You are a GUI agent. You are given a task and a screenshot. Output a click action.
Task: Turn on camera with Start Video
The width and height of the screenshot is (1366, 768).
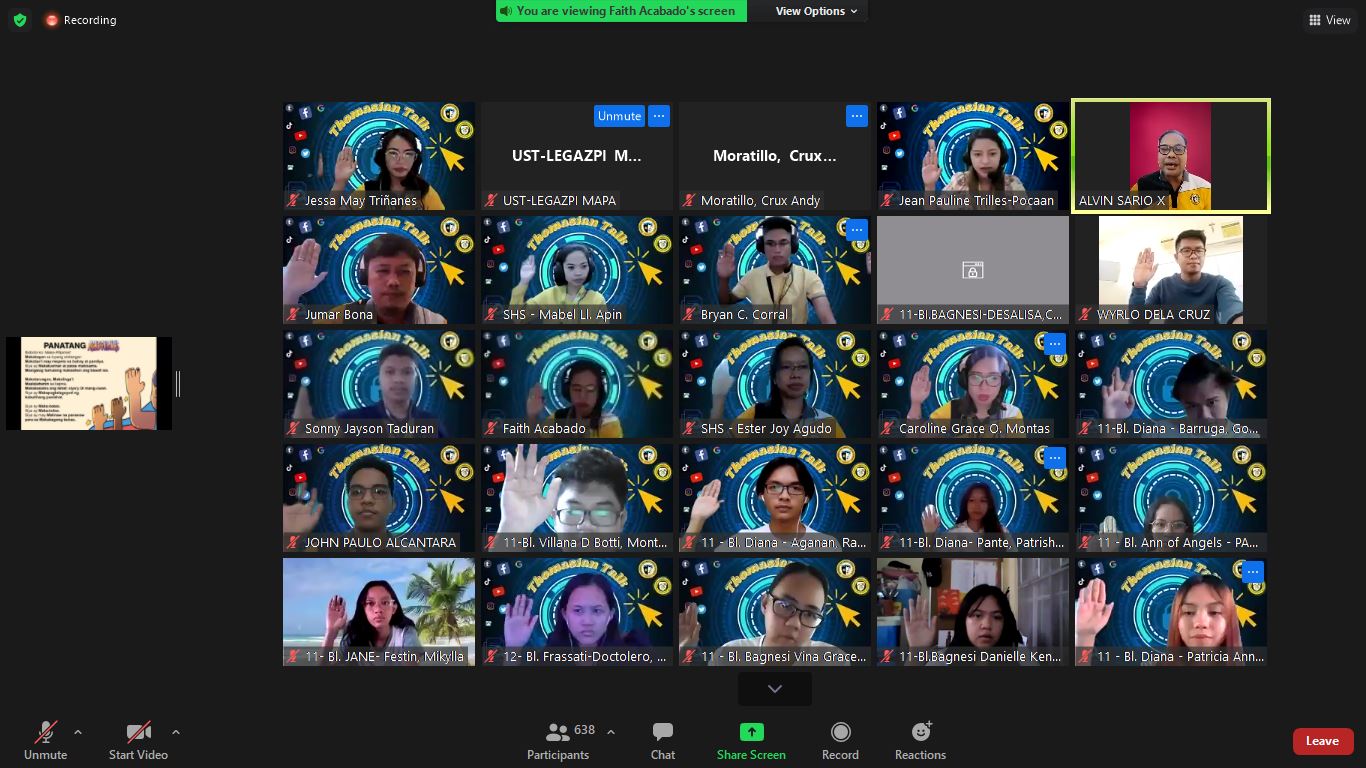138,741
